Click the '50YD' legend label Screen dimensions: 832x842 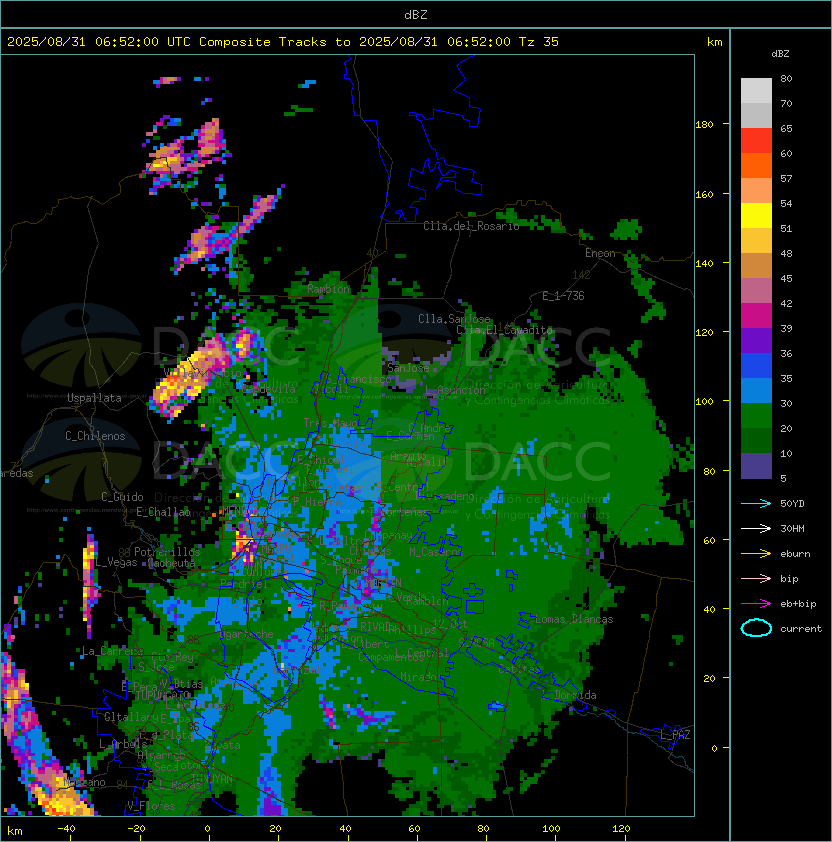pyautogui.click(x=792, y=503)
